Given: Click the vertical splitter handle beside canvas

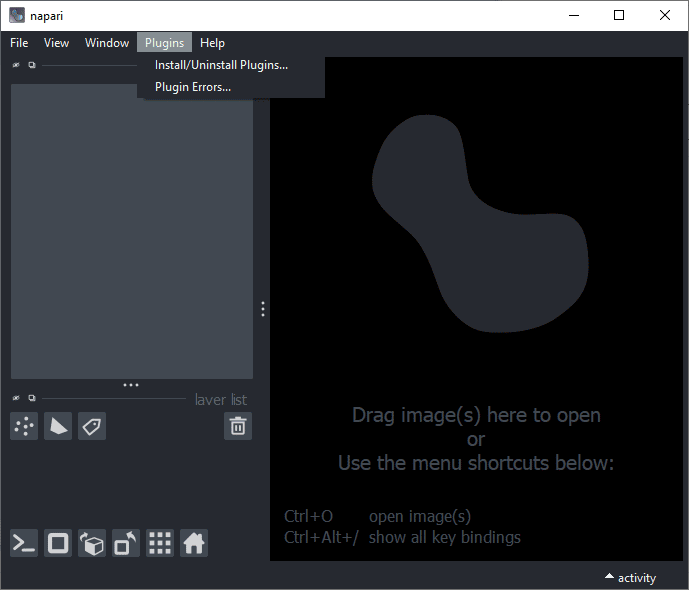Looking at the screenshot, I should click(x=262, y=309).
